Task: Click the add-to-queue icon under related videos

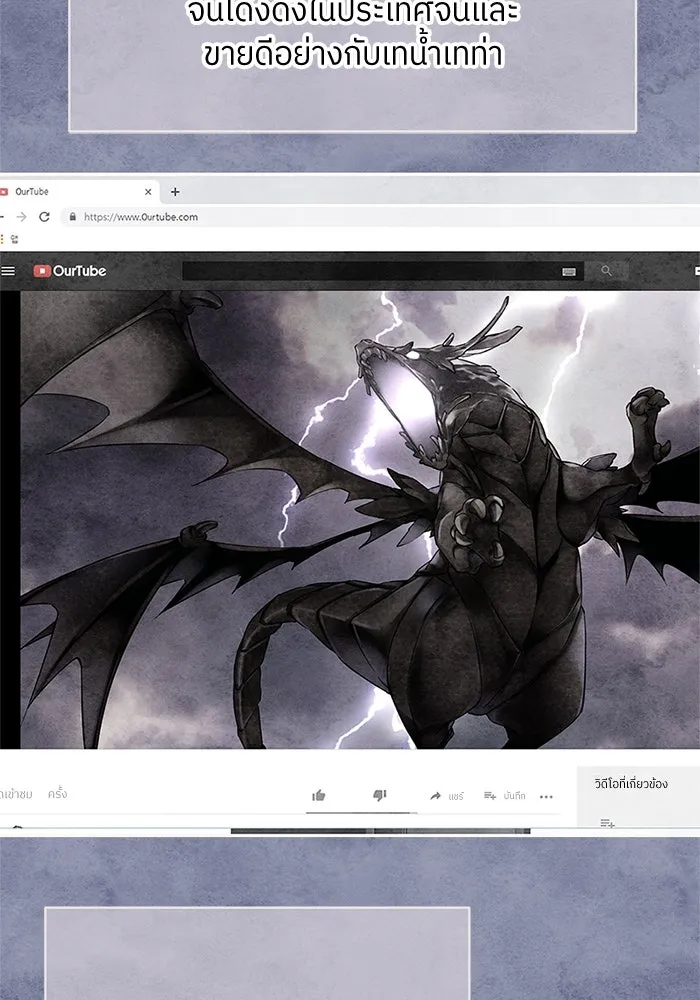Action: click(607, 823)
